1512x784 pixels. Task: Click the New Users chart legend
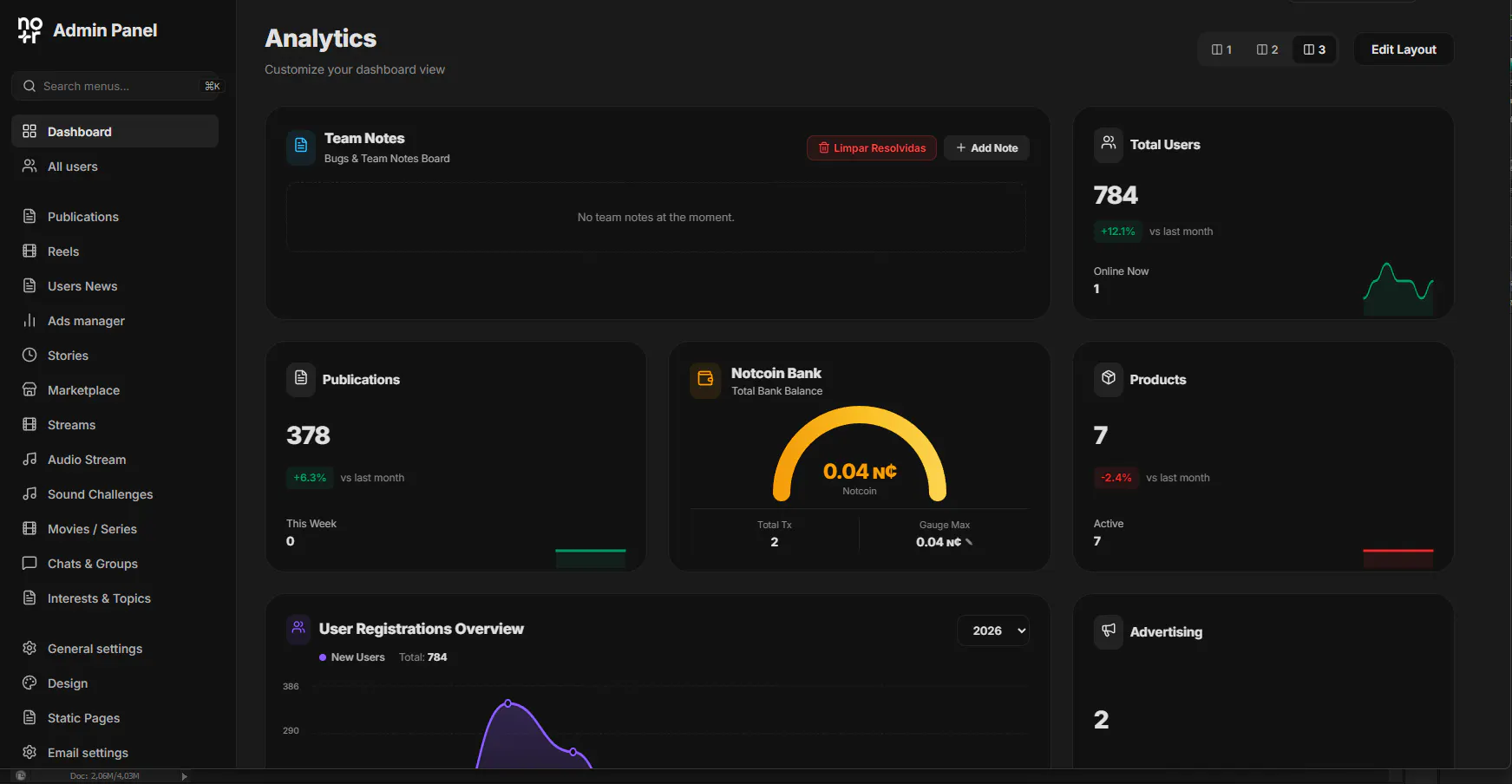tap(352, 657)
